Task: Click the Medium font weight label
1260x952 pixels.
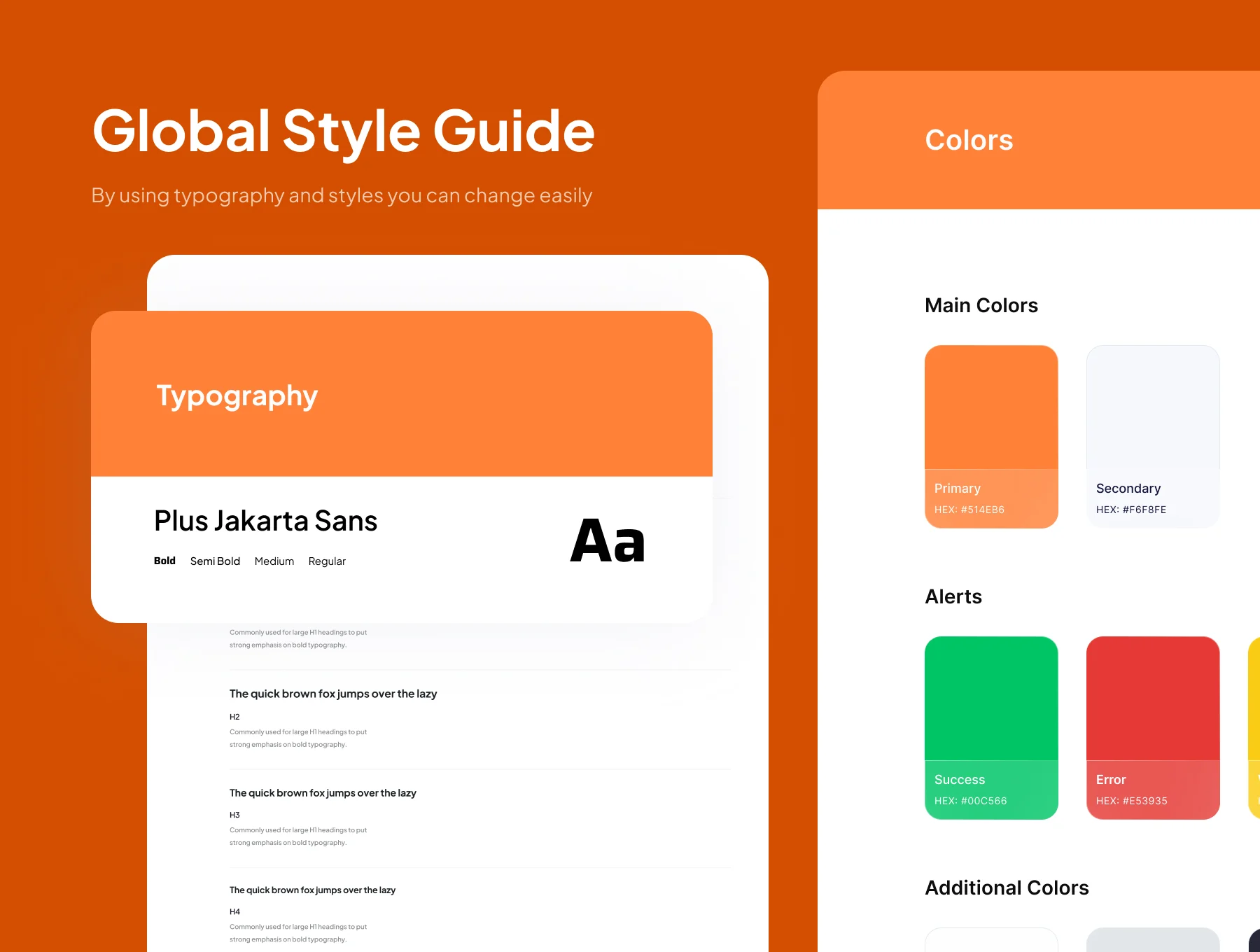Action: pos(274,561)
